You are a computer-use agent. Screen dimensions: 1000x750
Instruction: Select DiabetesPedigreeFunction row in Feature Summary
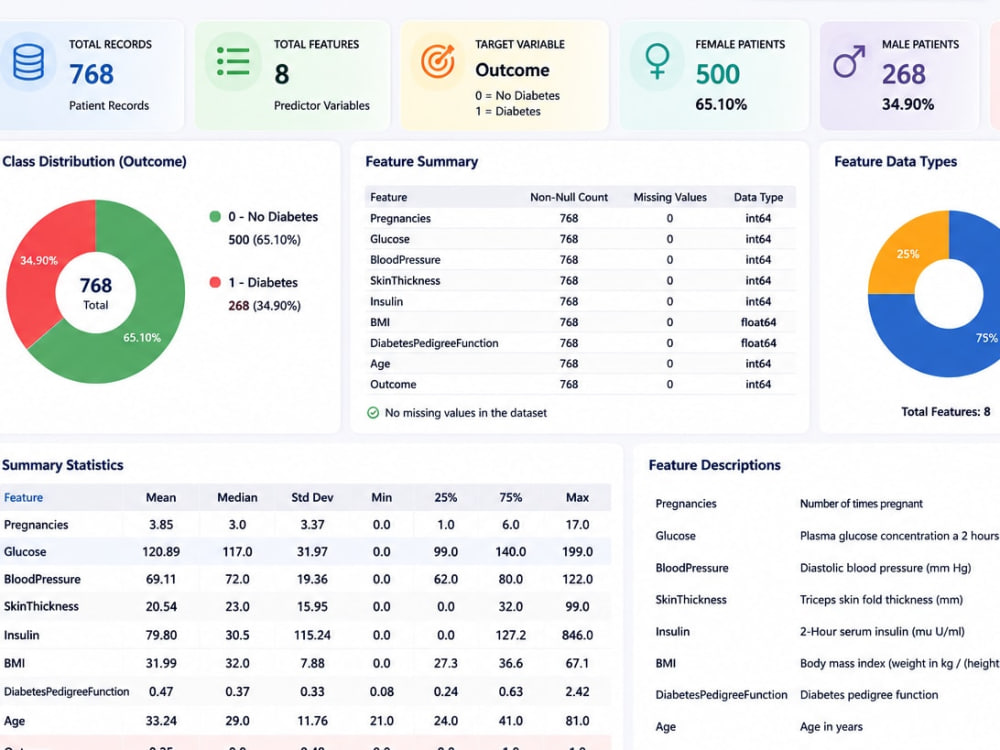coord(580,343)
